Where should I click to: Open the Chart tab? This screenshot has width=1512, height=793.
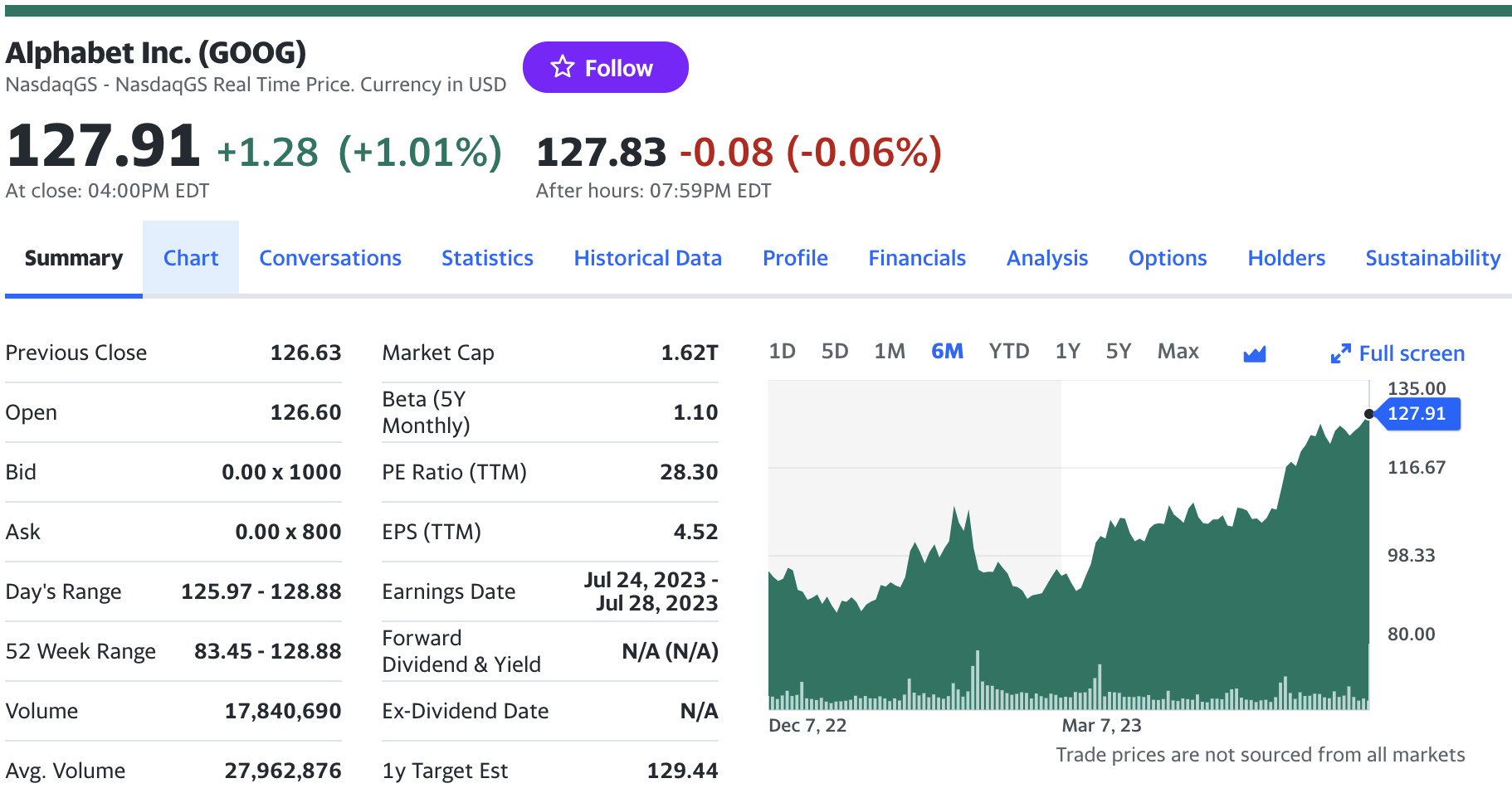tap(191, 258)
